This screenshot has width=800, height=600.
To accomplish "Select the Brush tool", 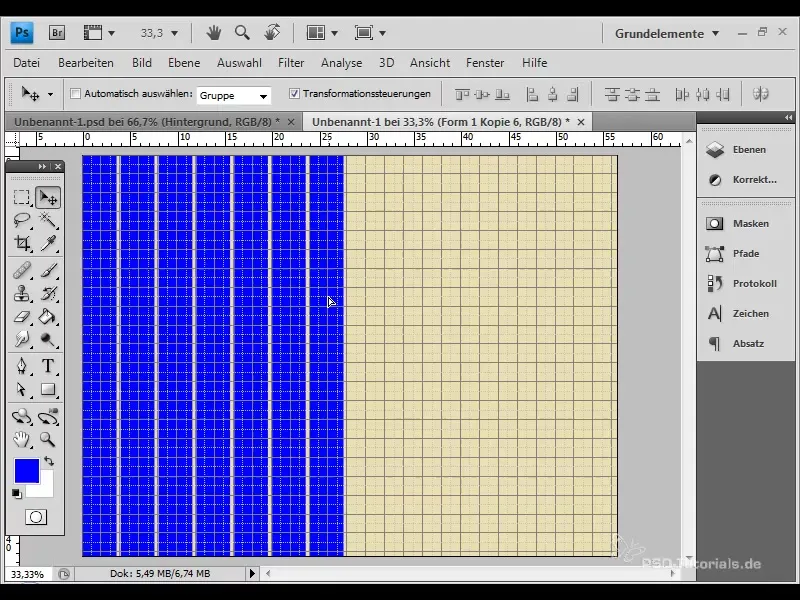I will tap(48, 270).
